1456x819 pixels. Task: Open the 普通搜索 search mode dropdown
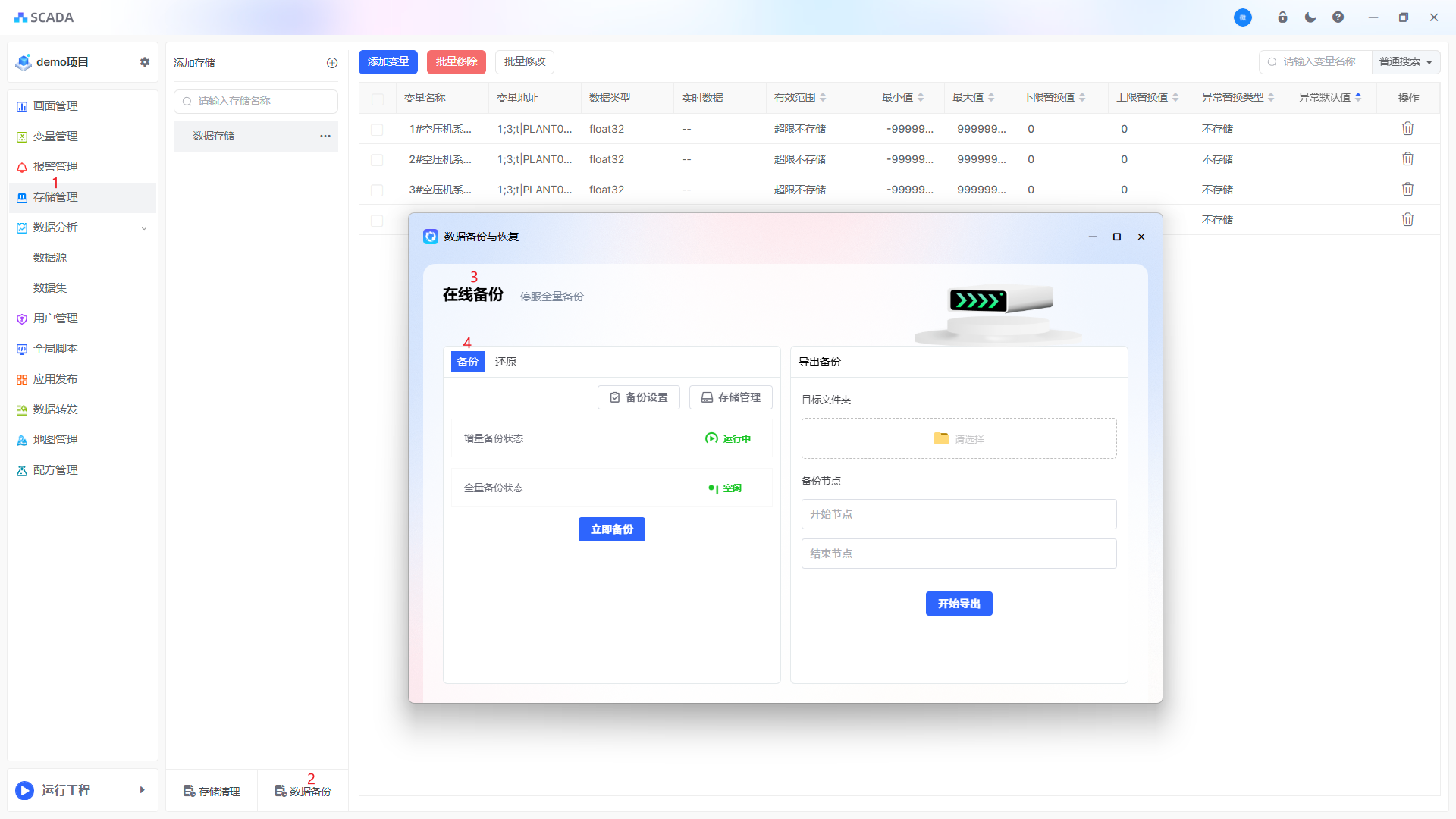pyautogui.click(x=1405, y=62)
